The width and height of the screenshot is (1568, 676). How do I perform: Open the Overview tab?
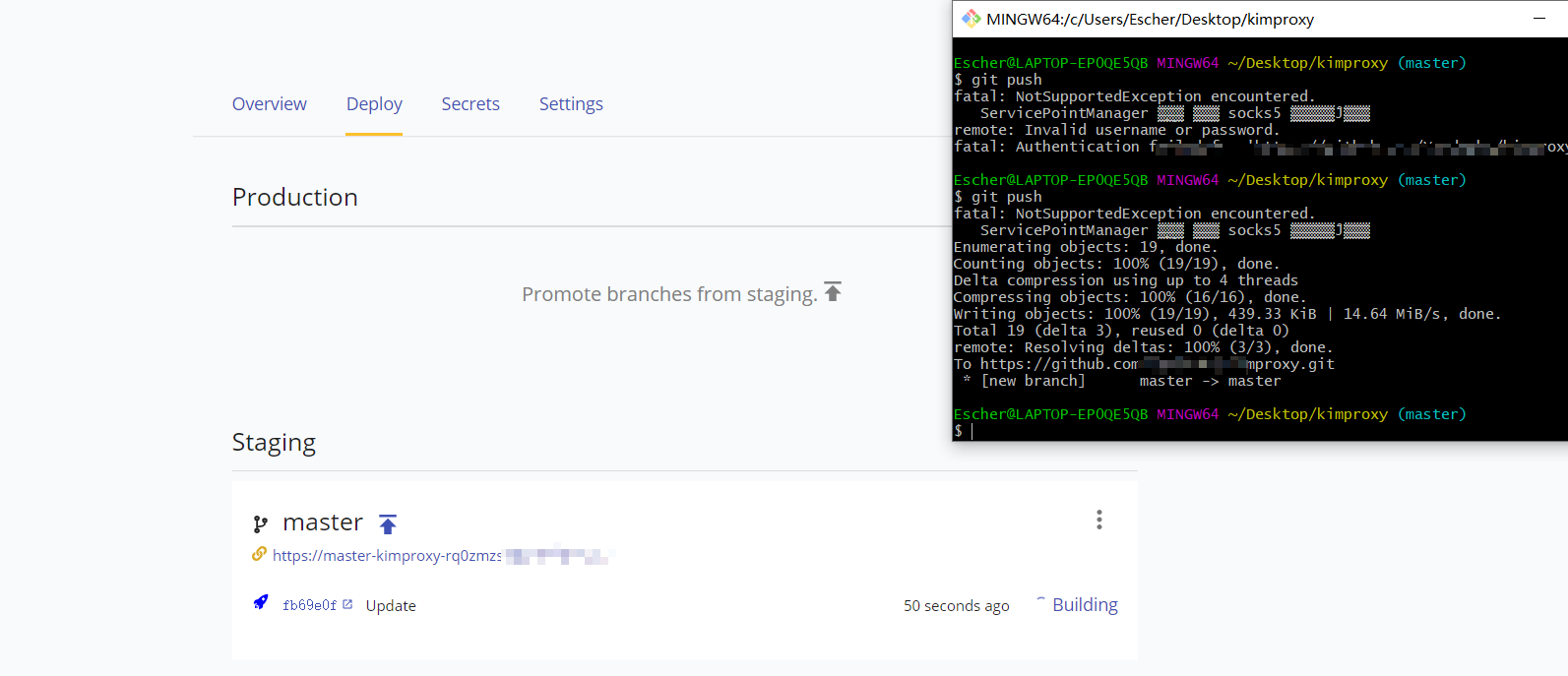269,103
